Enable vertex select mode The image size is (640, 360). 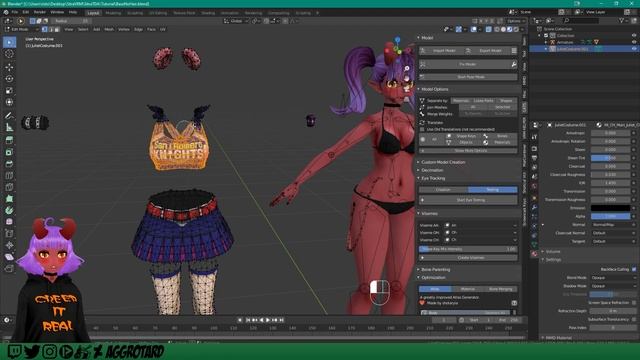[44, 29]
